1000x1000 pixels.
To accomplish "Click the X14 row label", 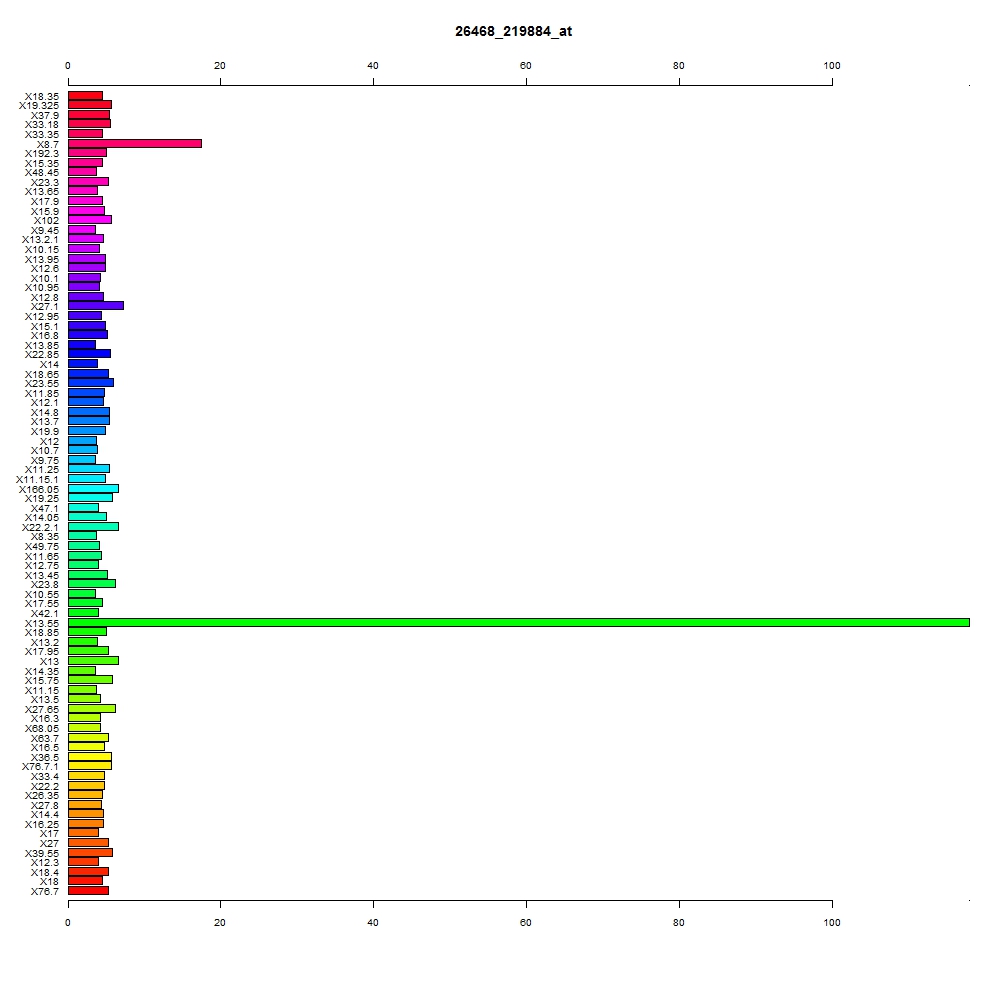I will [49, 365].
